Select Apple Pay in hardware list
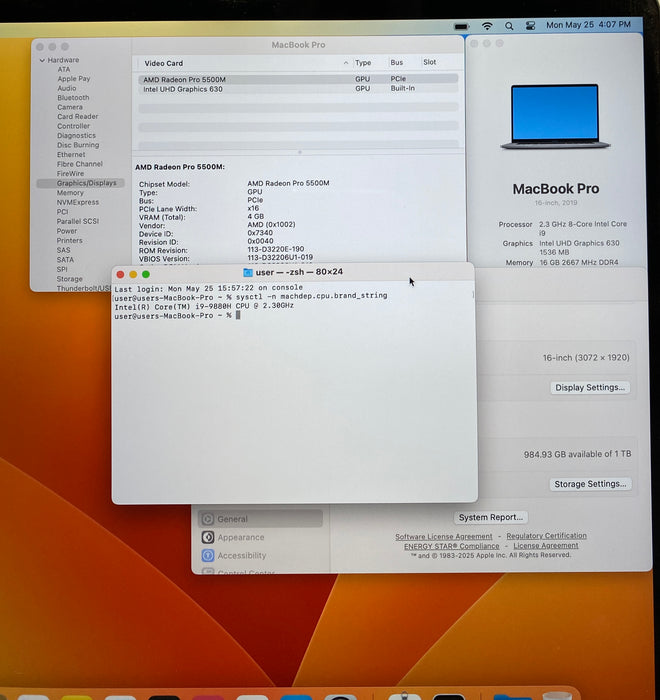The height and width of the screenshot is (700, 660). tap(74, 79)
